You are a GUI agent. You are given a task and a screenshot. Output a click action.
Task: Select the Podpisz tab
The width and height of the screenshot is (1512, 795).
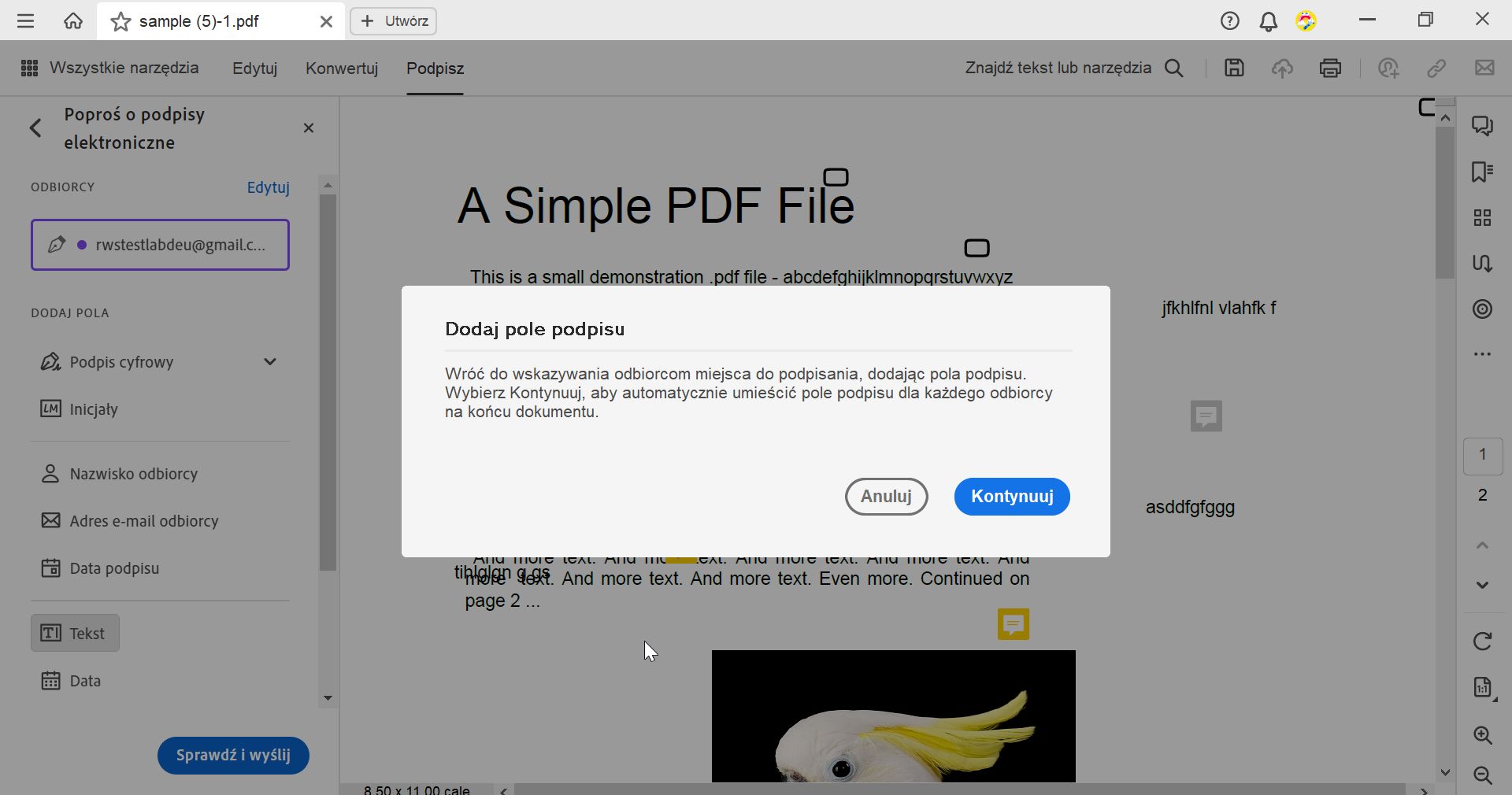[x=435, y=68]
